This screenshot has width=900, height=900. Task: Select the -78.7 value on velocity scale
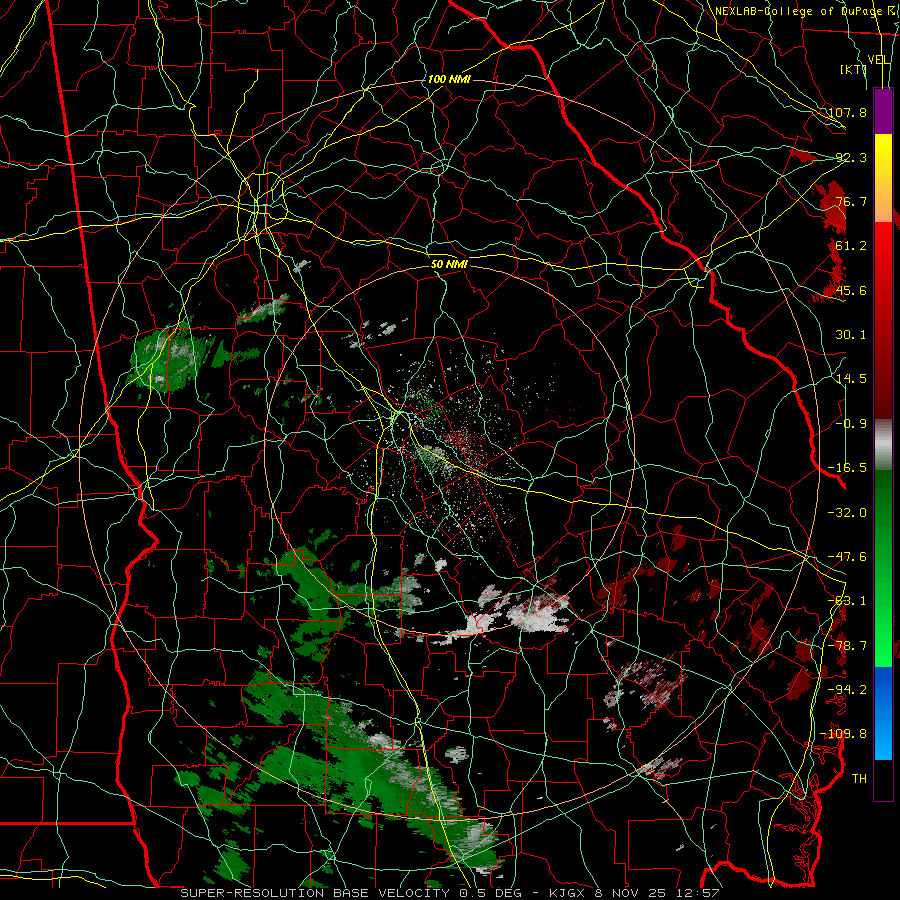tap(848, 646)
